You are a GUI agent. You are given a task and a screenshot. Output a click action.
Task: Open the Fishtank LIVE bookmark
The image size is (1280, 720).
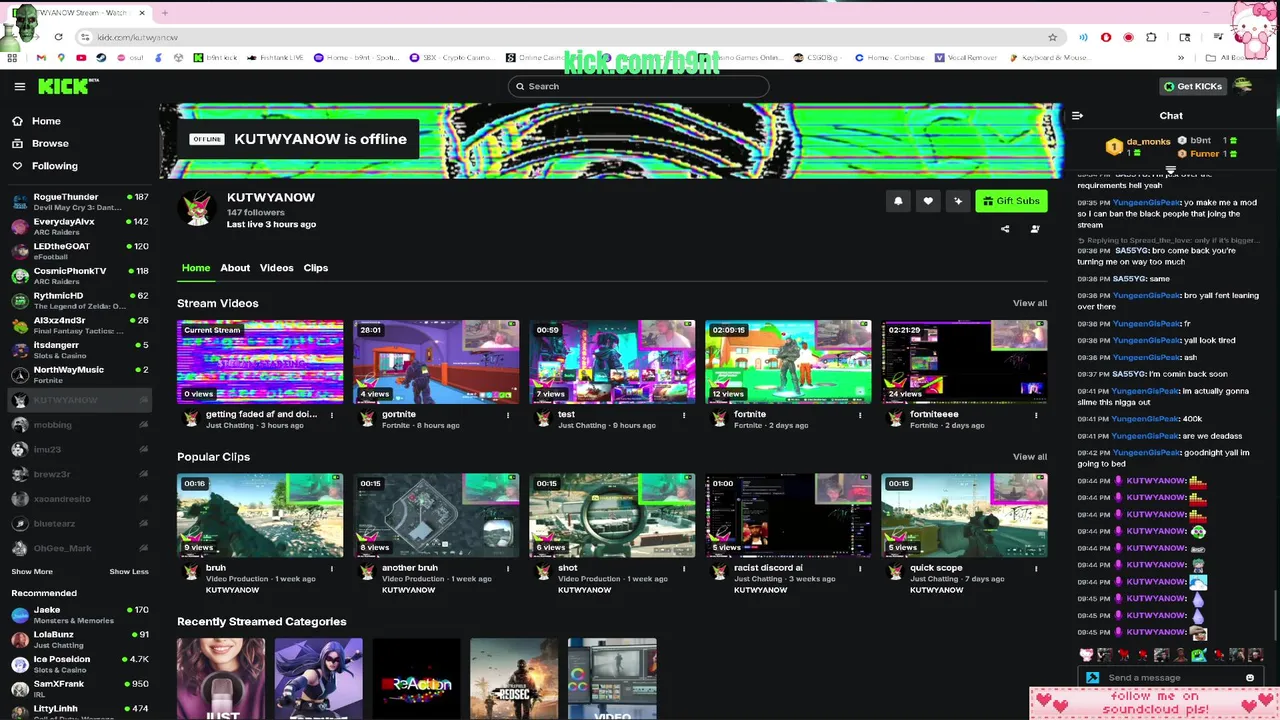click(275, 58)
